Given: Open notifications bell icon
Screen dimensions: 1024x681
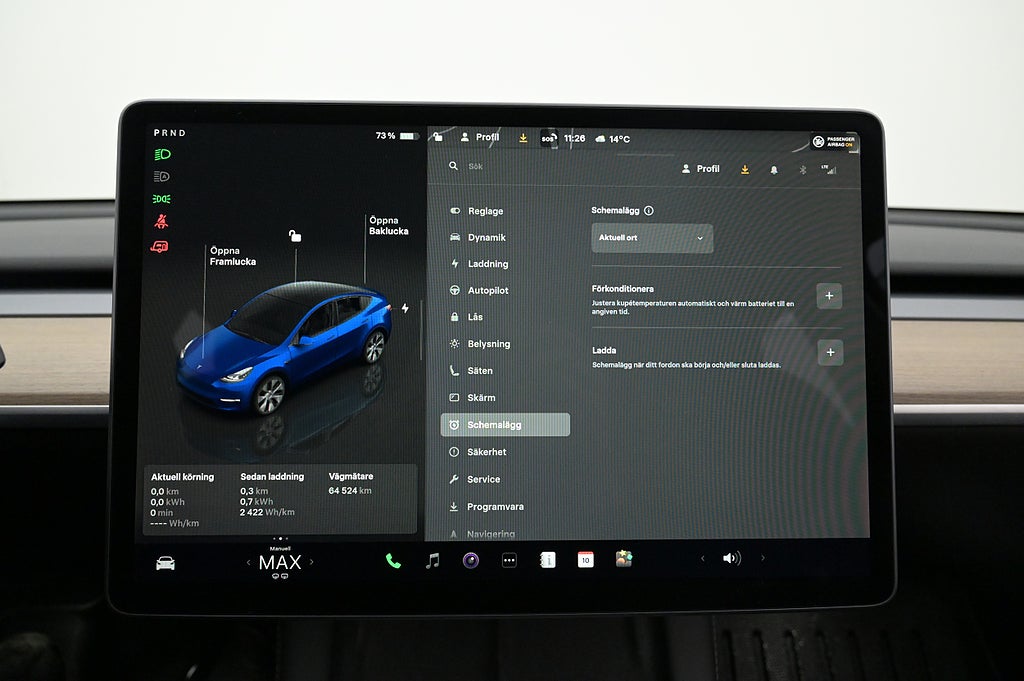Looking at the screenshot, I should click(773, 170).
